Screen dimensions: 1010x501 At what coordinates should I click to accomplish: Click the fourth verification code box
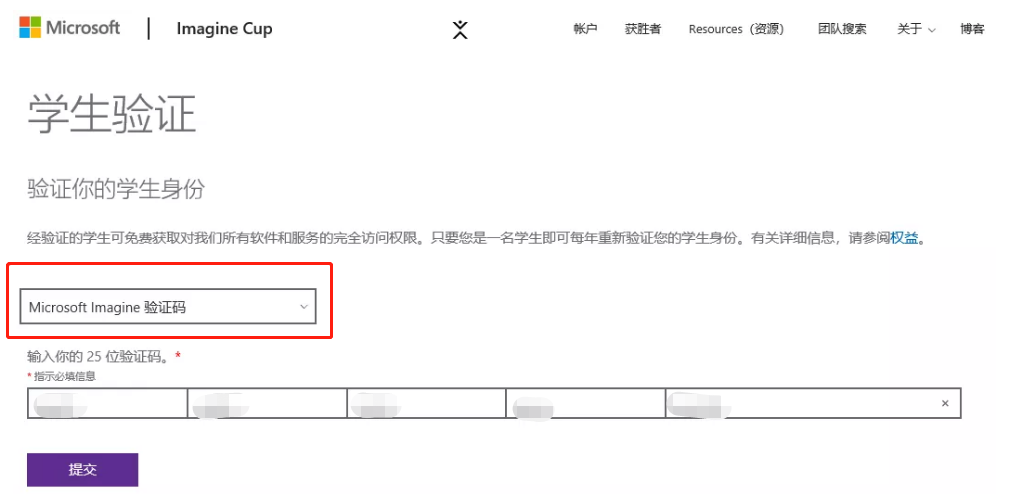[585, 403]
